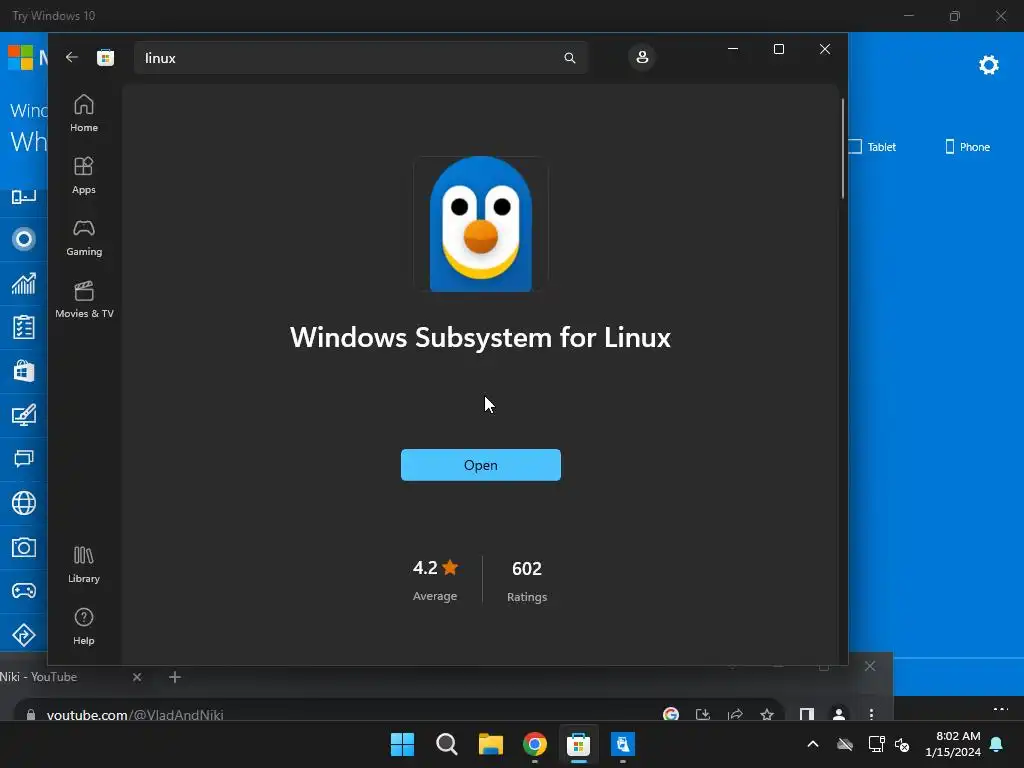Click the Chrome install app icon
Image resolution: width=1024 pixels, height=768 pixels.
(703, 714)
